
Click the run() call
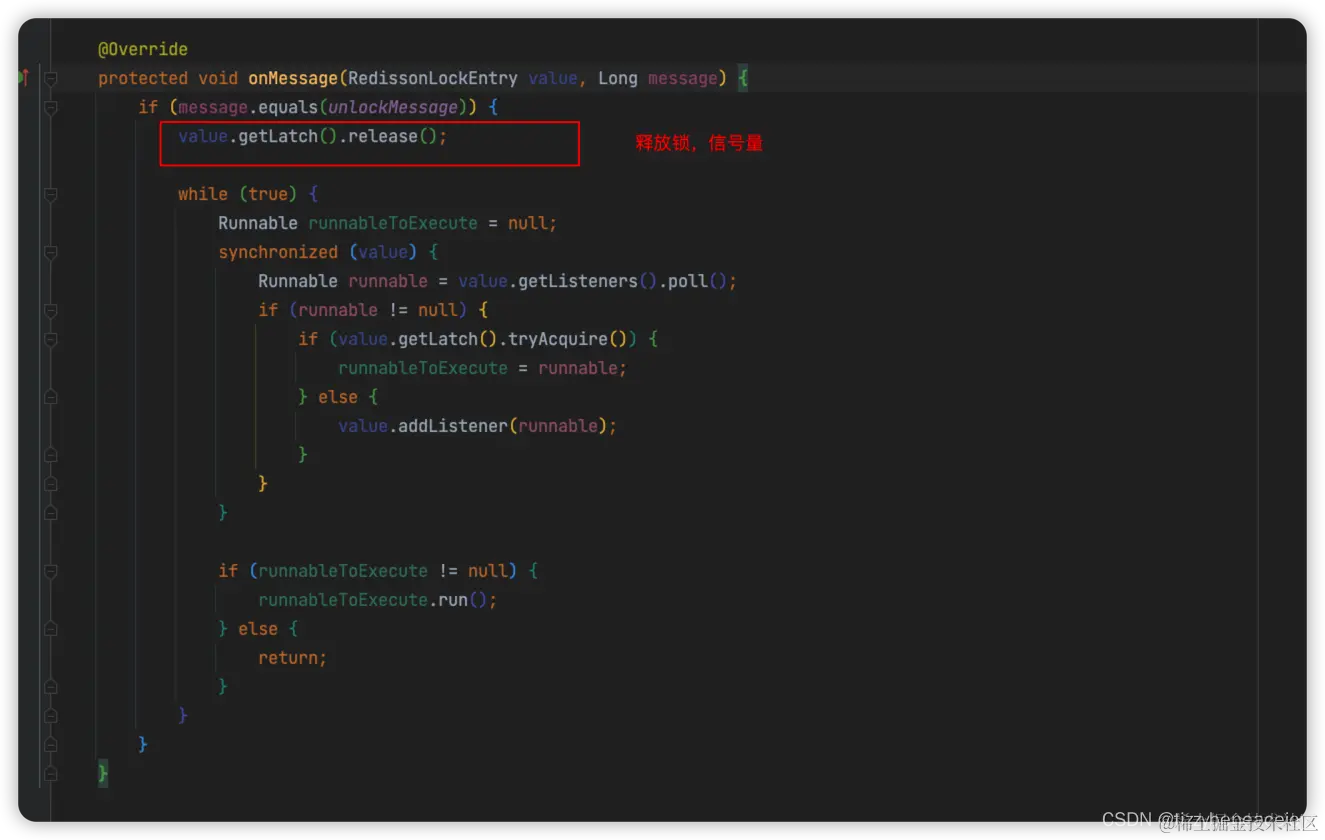click(x=463, y=600)
